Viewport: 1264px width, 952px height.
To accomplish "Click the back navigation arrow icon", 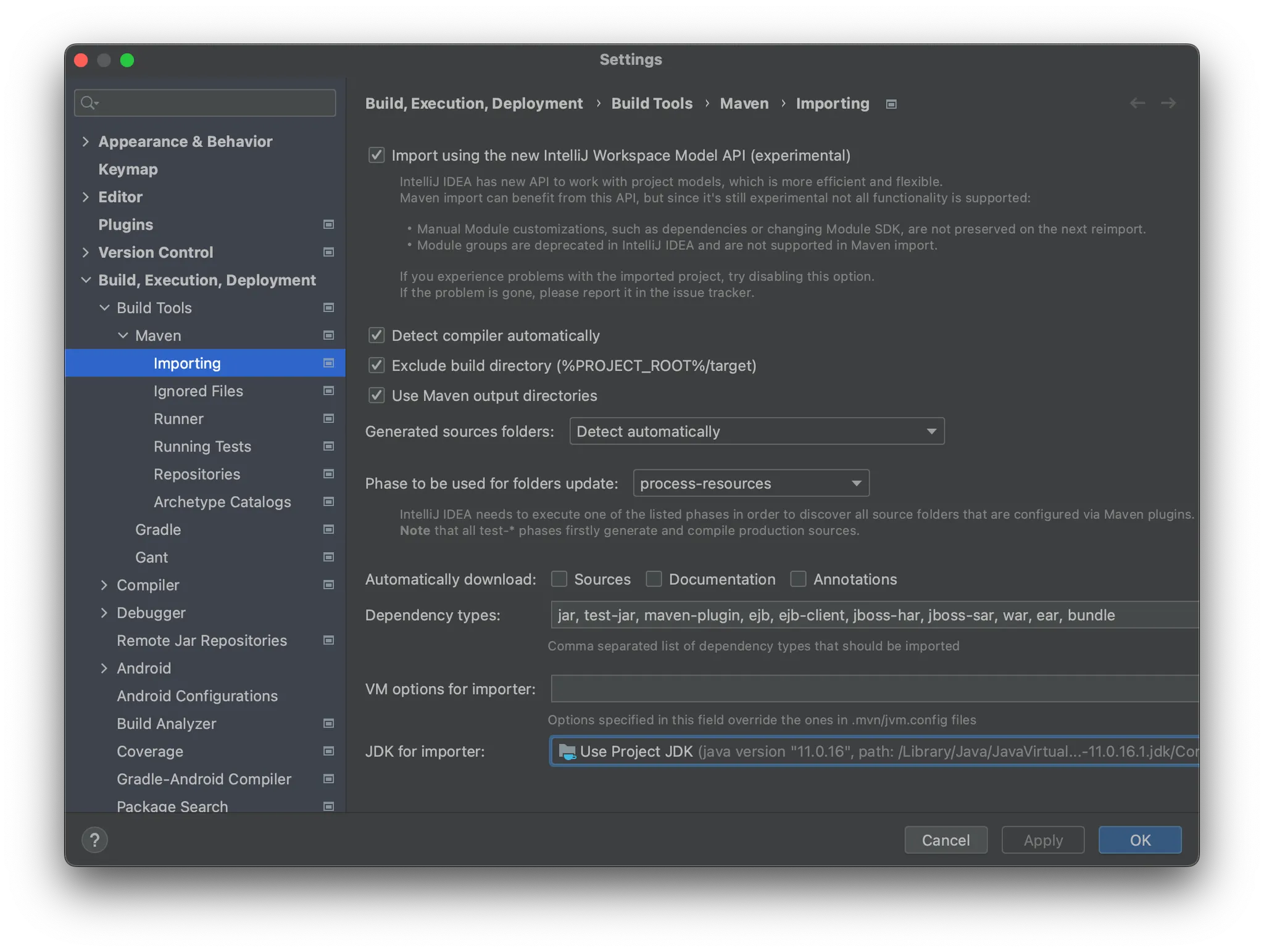I will tap(1137, 103).
